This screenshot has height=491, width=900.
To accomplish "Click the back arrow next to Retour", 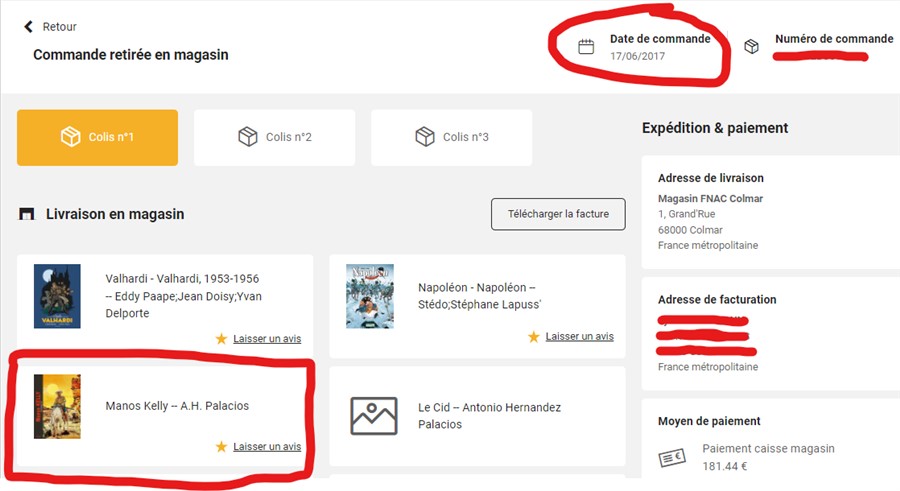I will [28, 27].
